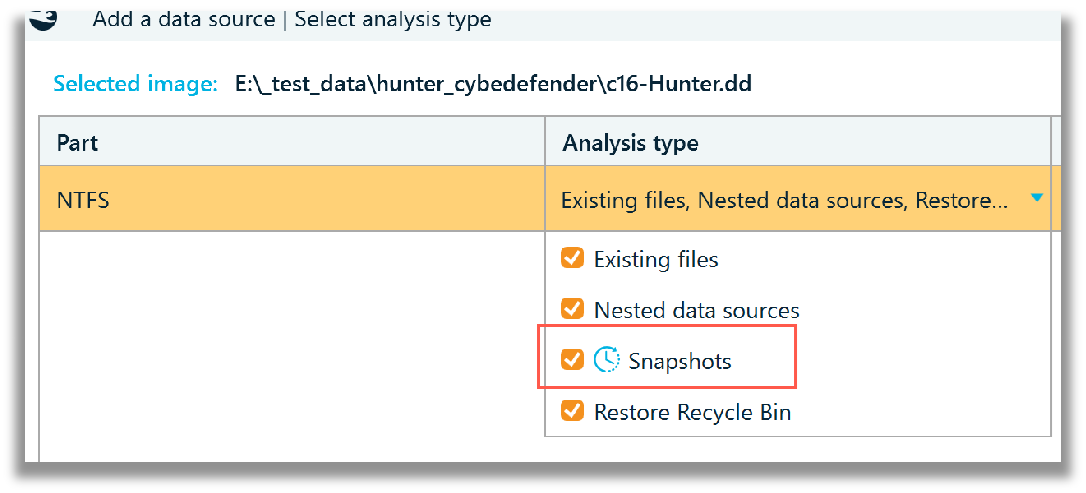Disable the Snapshots checkbox

572,360
